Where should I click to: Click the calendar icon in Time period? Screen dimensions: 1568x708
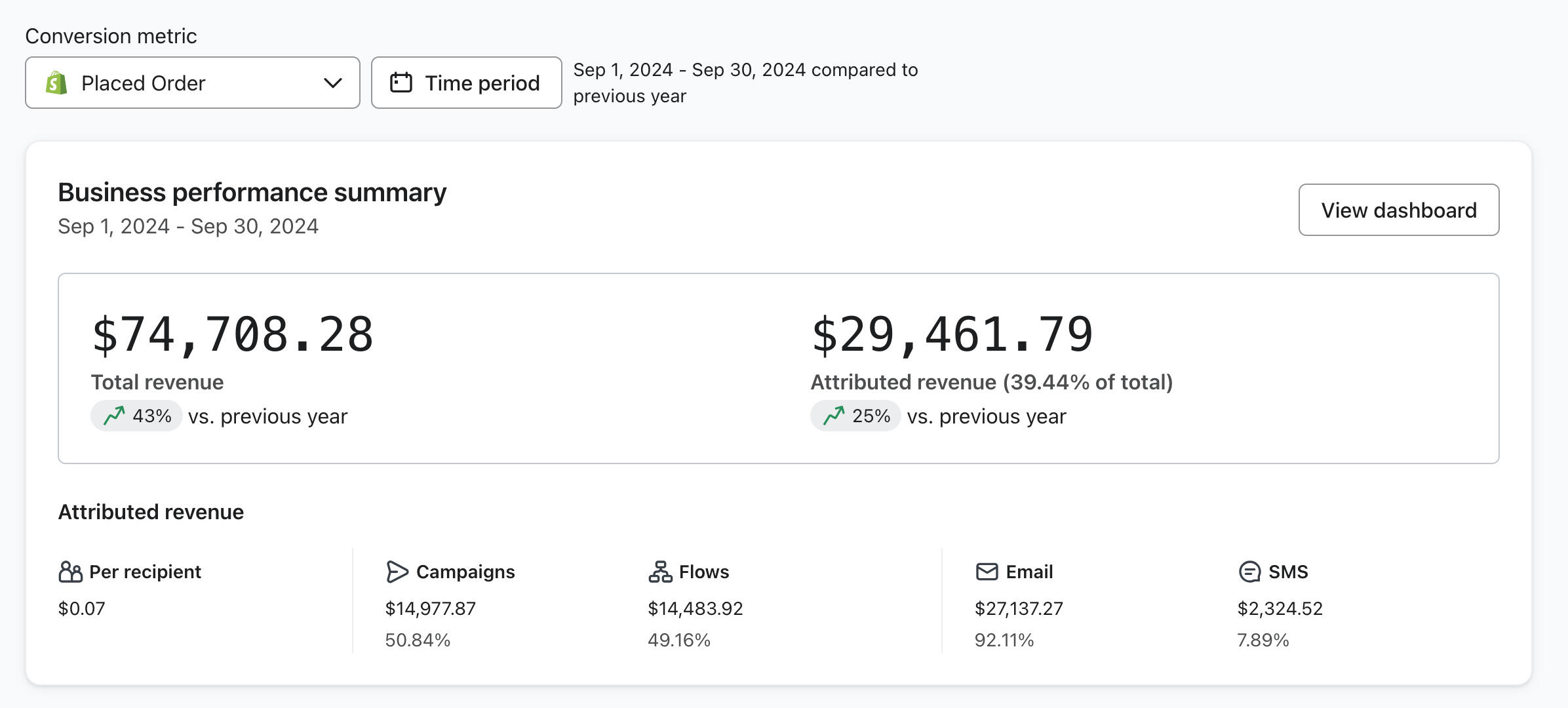401,83
